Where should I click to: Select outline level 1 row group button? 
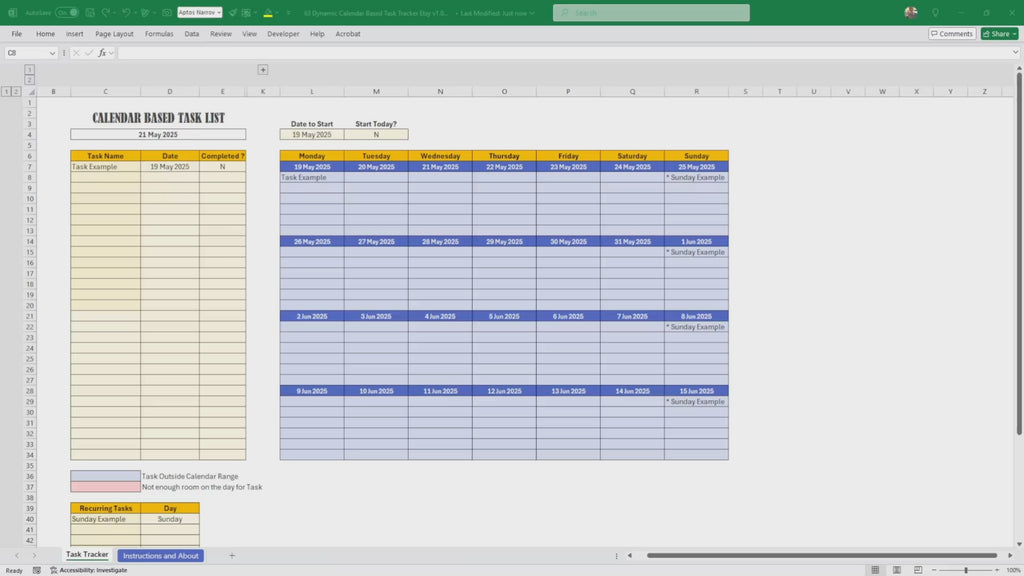click(6, 91)
